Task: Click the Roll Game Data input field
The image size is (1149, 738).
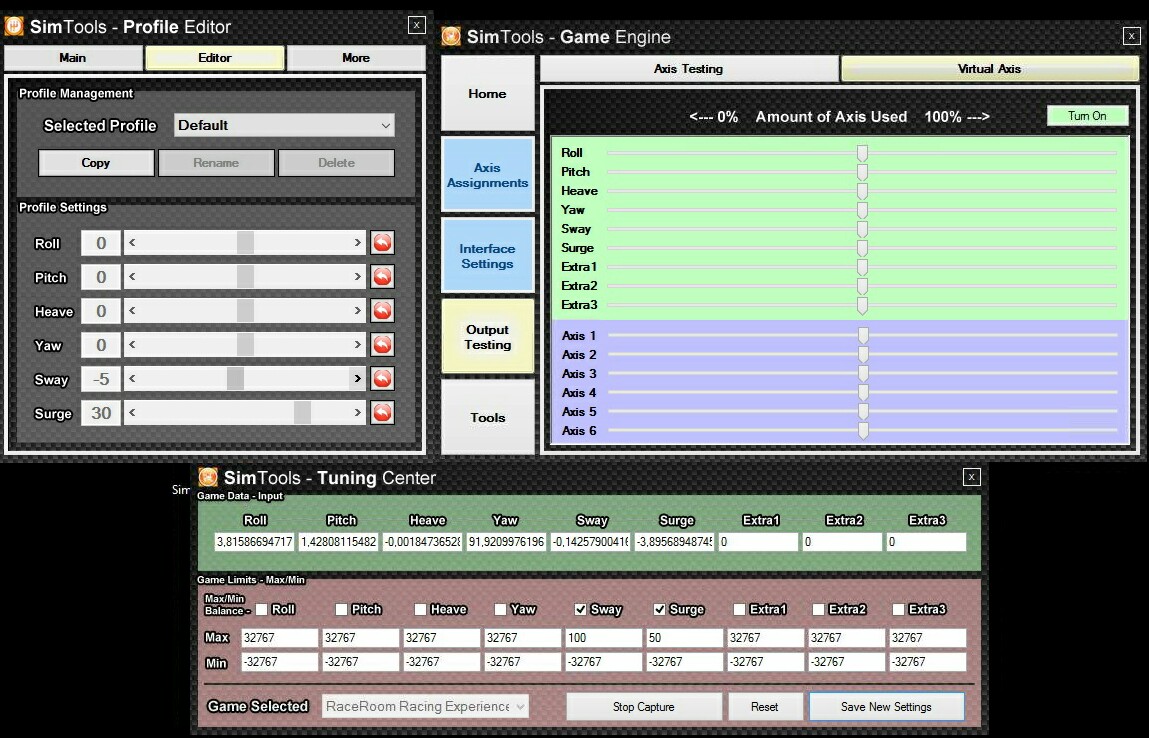Action: pos(254,542)
